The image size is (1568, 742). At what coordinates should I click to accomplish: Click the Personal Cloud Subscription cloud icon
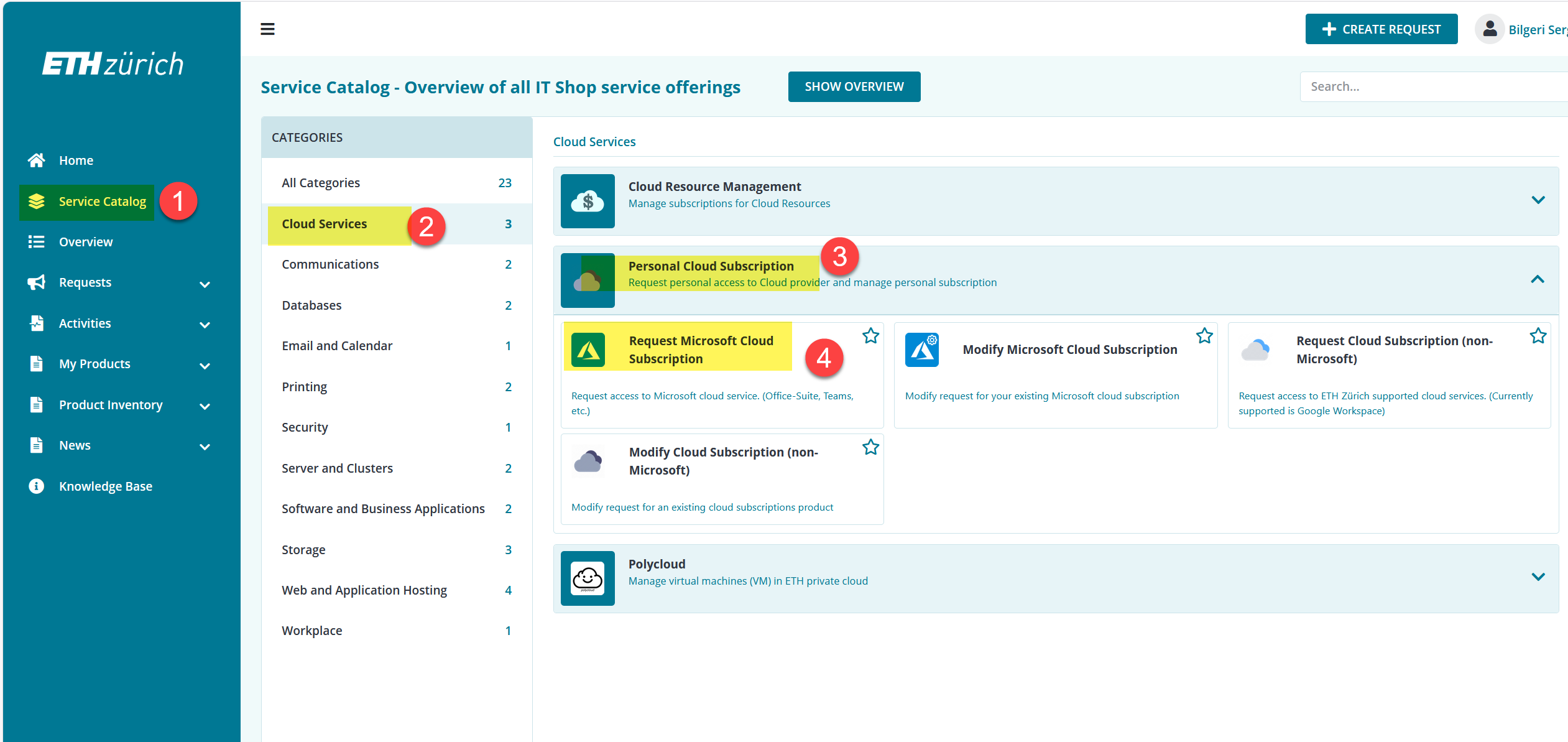pos(588,281)
